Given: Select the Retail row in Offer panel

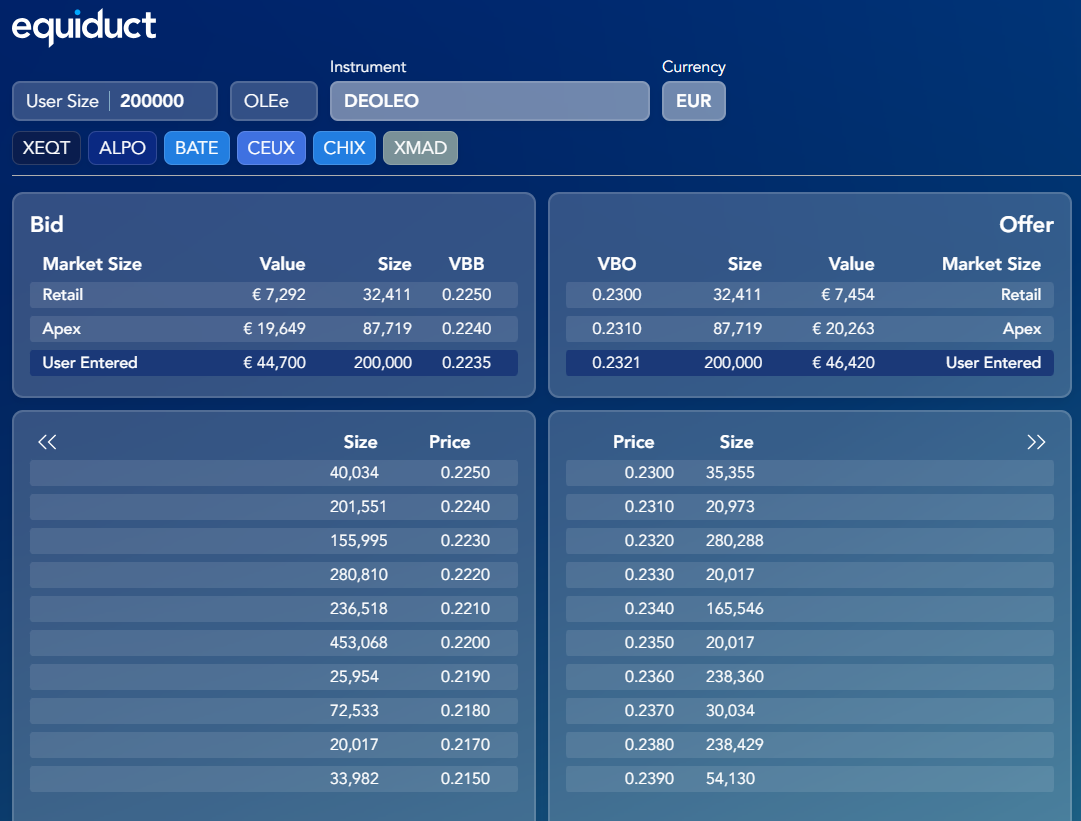Looking at the screenshot, I should [x=809, y=294].
